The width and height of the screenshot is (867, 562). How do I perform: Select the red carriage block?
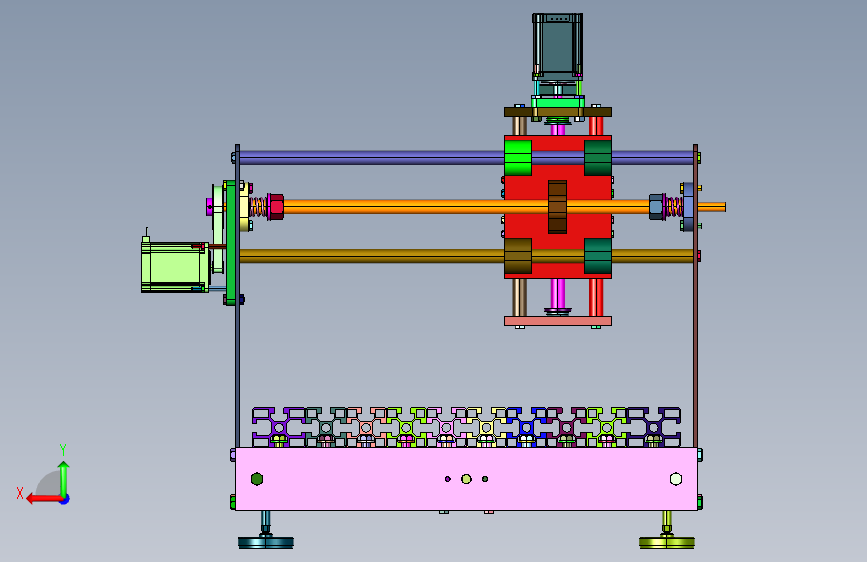[557, 207]
